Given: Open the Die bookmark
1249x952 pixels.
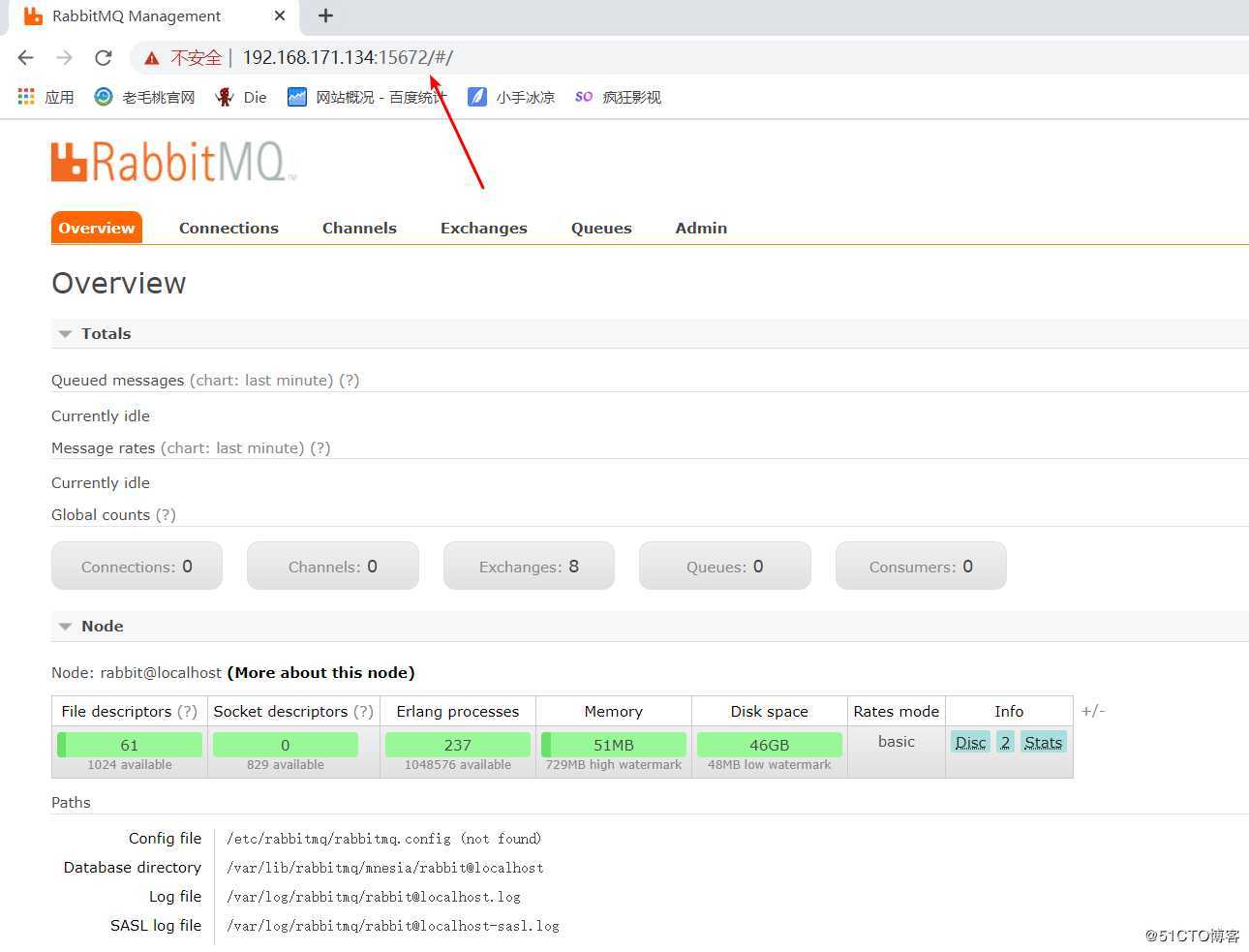Looking at the screenshot, I should (x=241, y=97).
